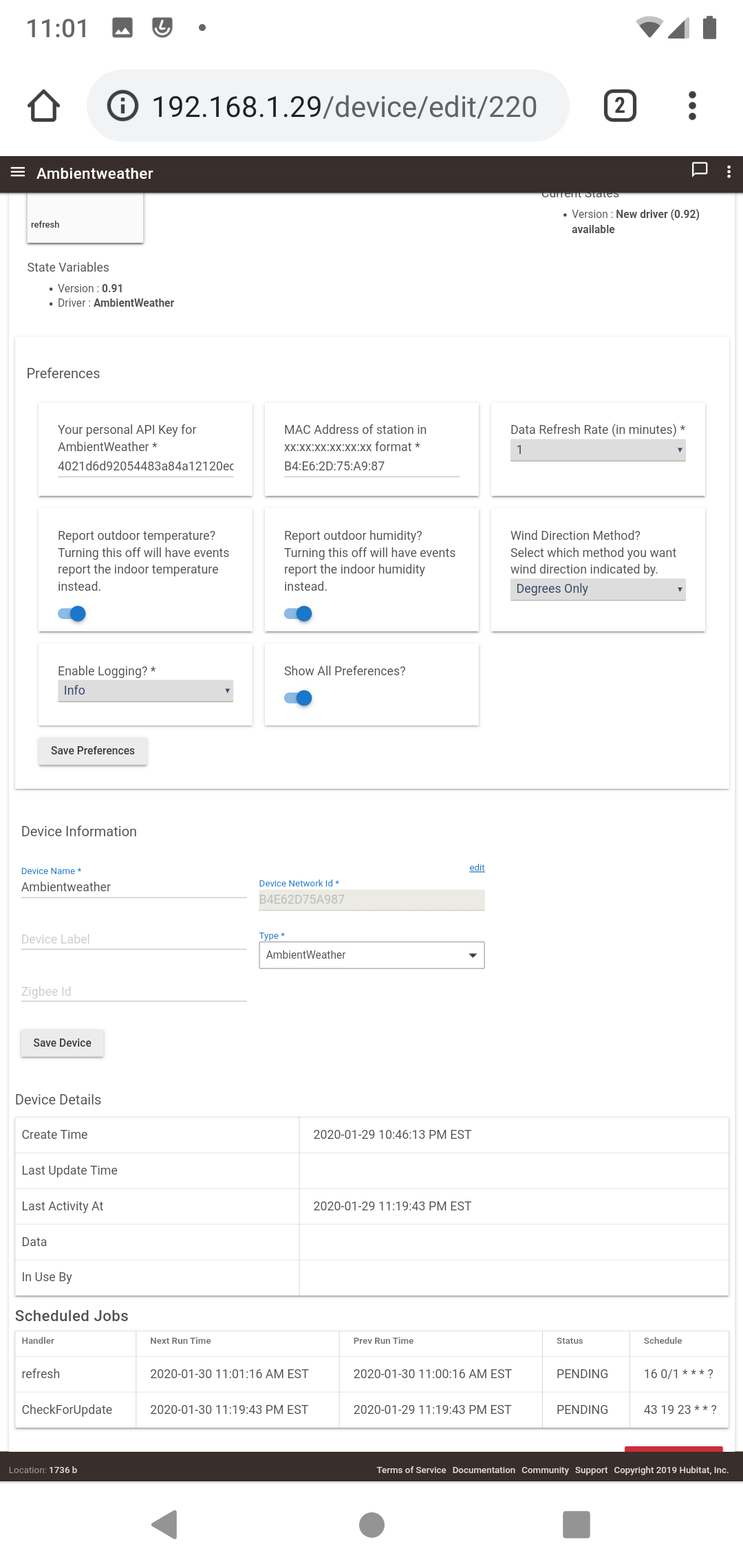Focus the personal API Key field
The image size is (743, 1568).
[x=145, y=466]
